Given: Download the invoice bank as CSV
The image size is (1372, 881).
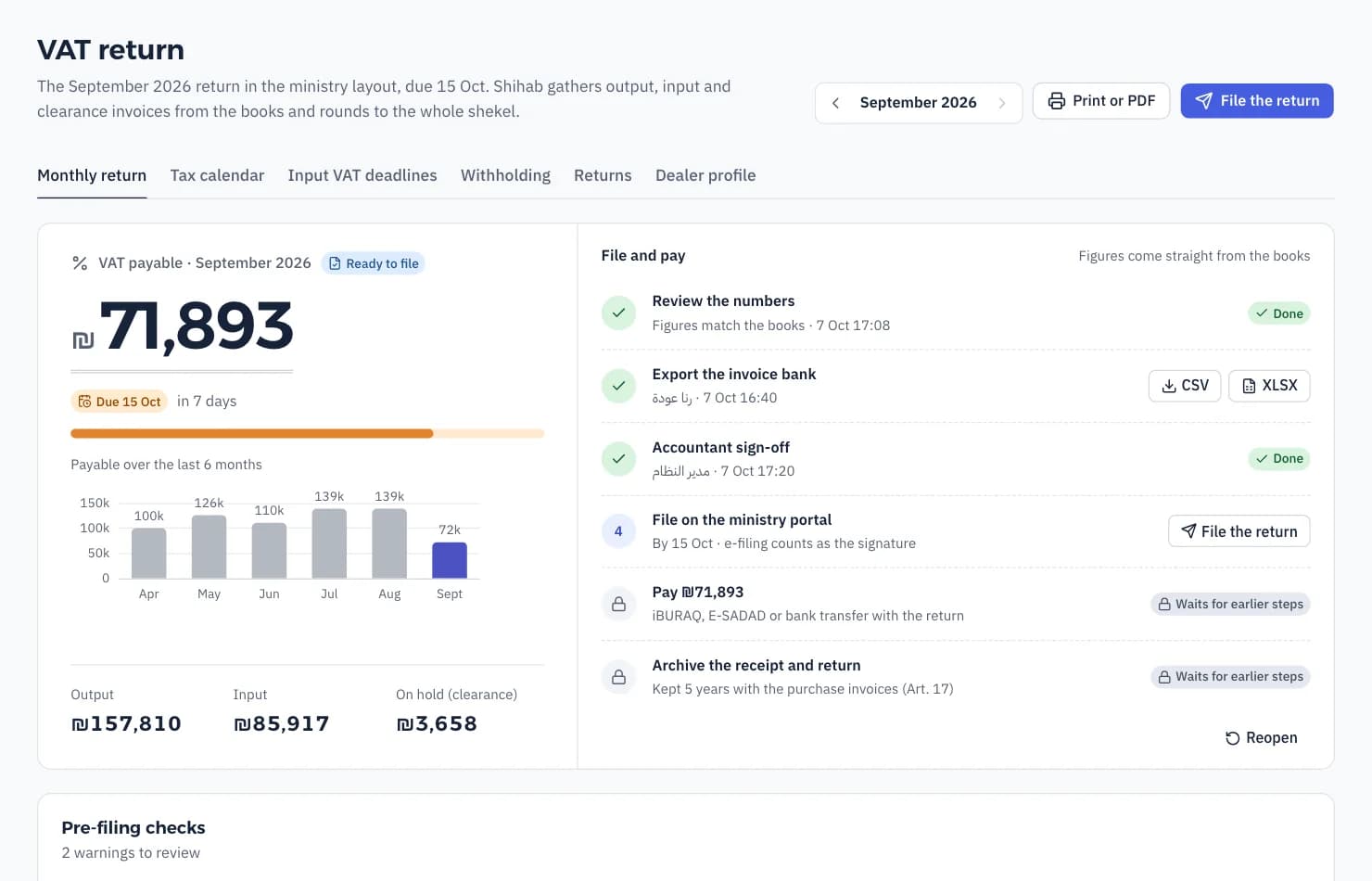Looking at the screenshot, I should 1185,386.
